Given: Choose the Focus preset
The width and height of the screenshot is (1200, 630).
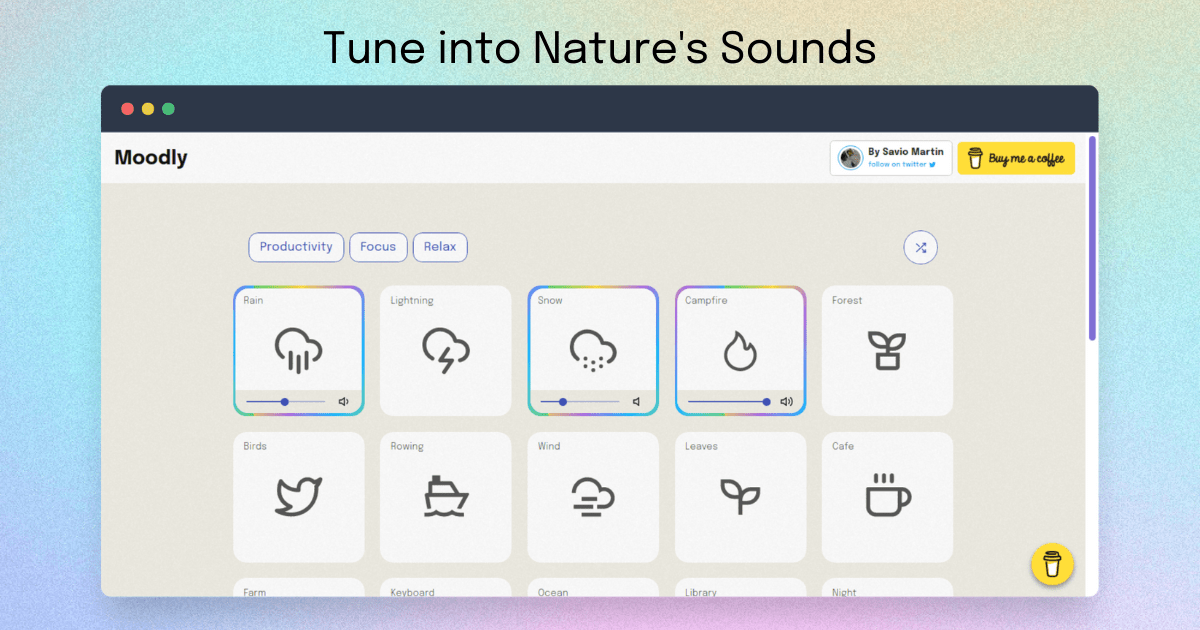Looking at the screenshot, I should click(x=378, y=247).
